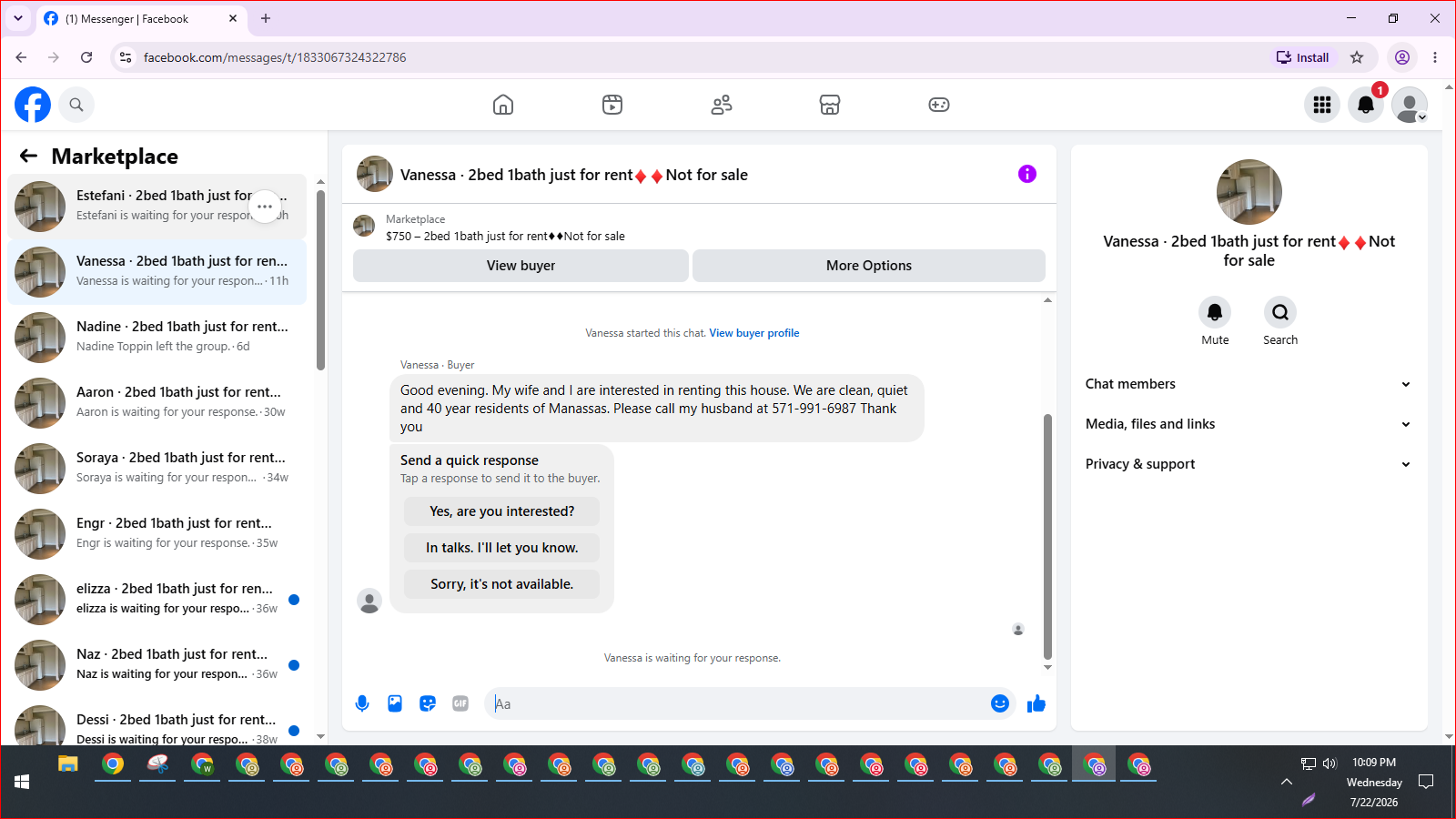Expand Media, files and links section
This screenshot has height=819, width=1456.
click(x=1249, y=424)
